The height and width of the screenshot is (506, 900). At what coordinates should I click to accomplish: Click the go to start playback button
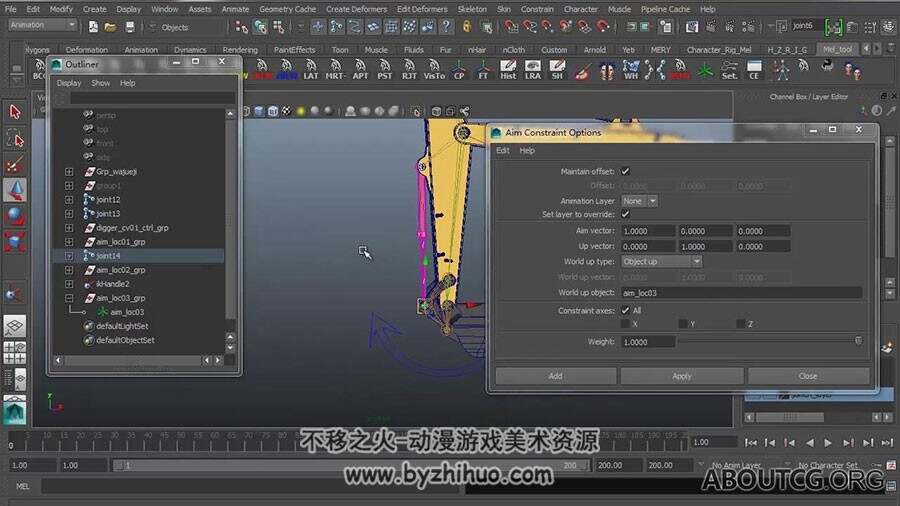click(x=750, y=442)
